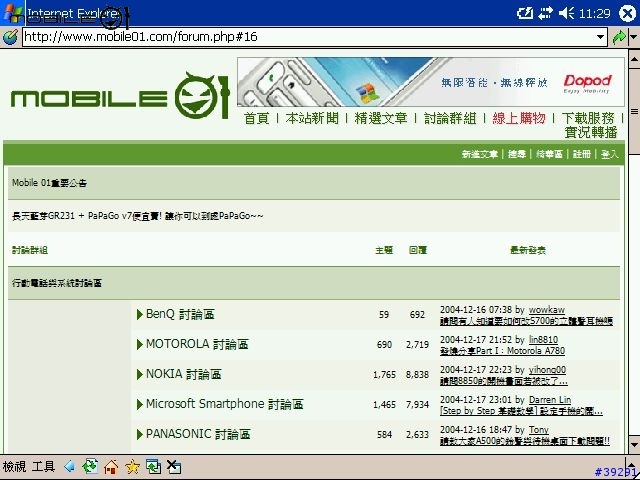Open the 工具 (Tools) menu
Image resolution: width=640 pixels, height=480 pixels.
(43, 466)
